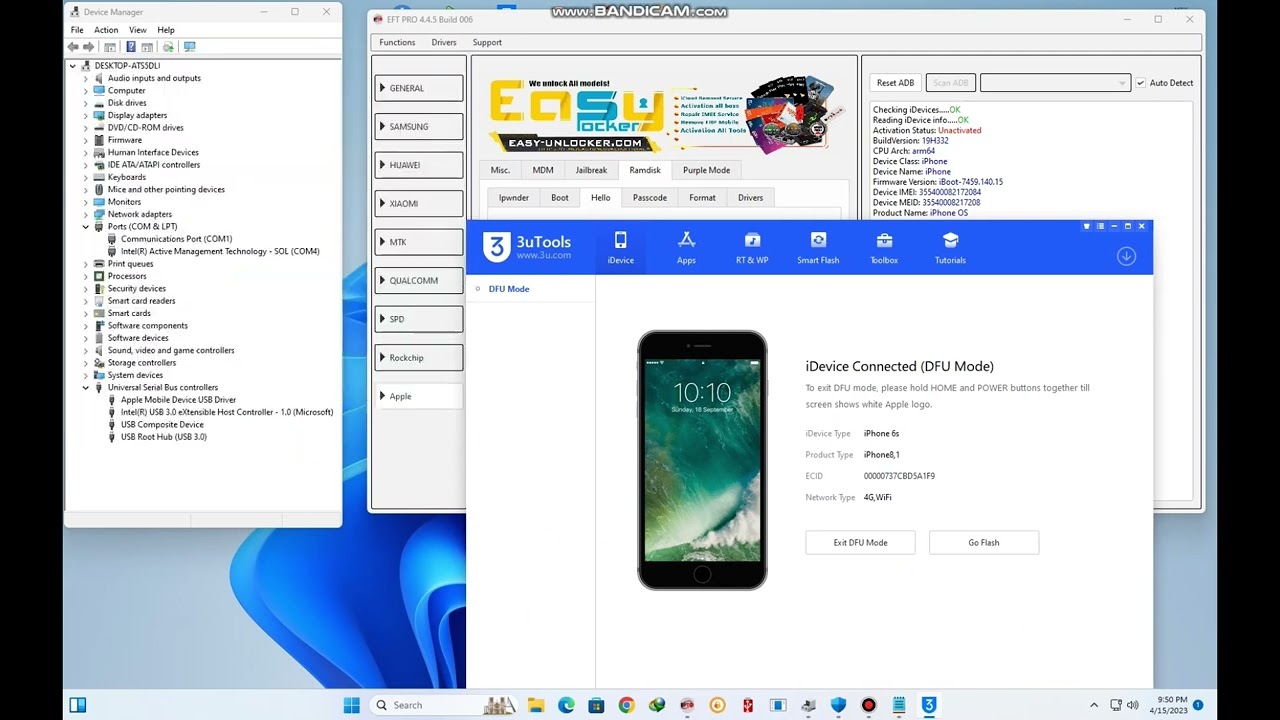Viewport: 1280px width, 720px height.
Task: Show hidden tray icons chevron
Action: (1094, 705)
